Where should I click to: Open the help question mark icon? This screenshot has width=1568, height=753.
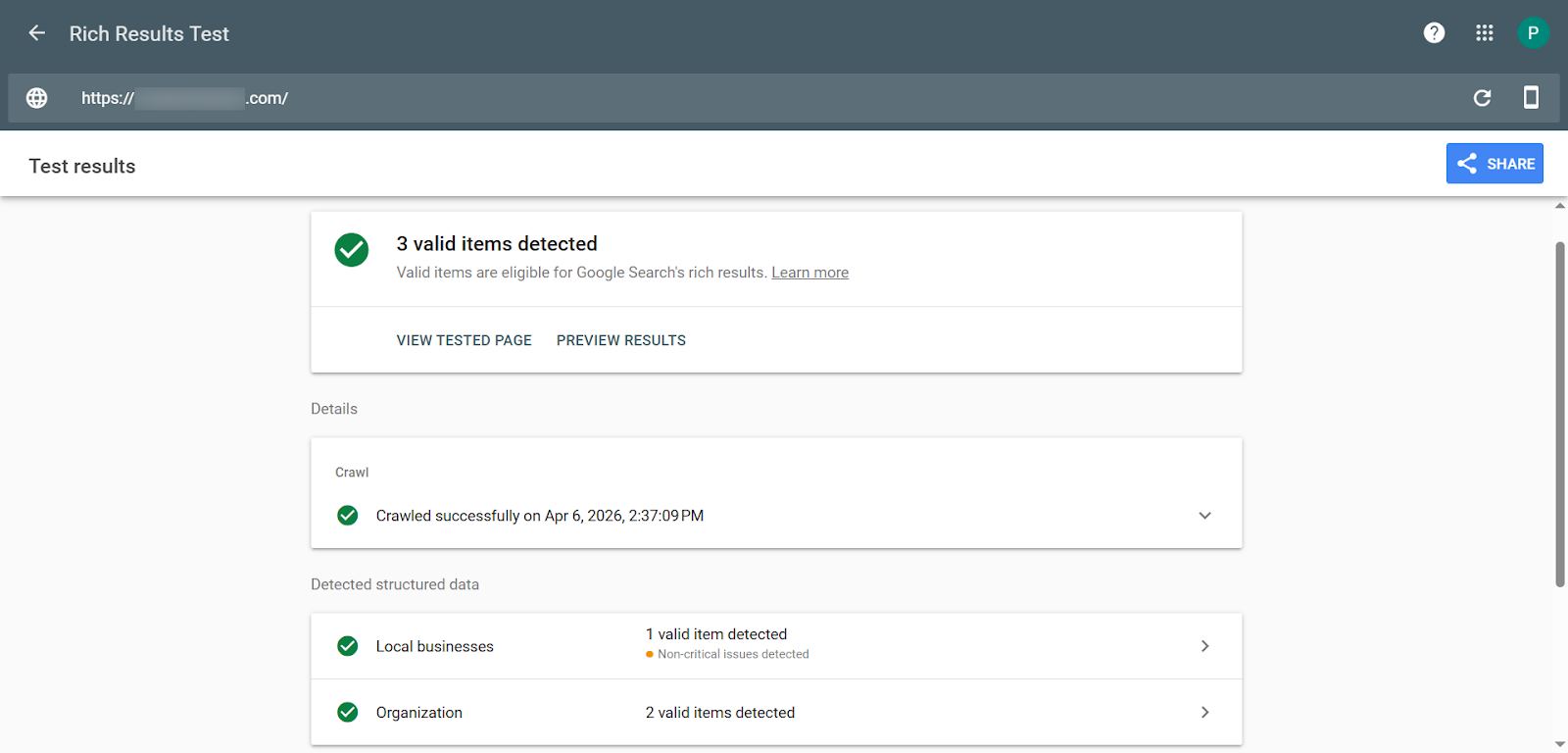[x=1434, y=33]
